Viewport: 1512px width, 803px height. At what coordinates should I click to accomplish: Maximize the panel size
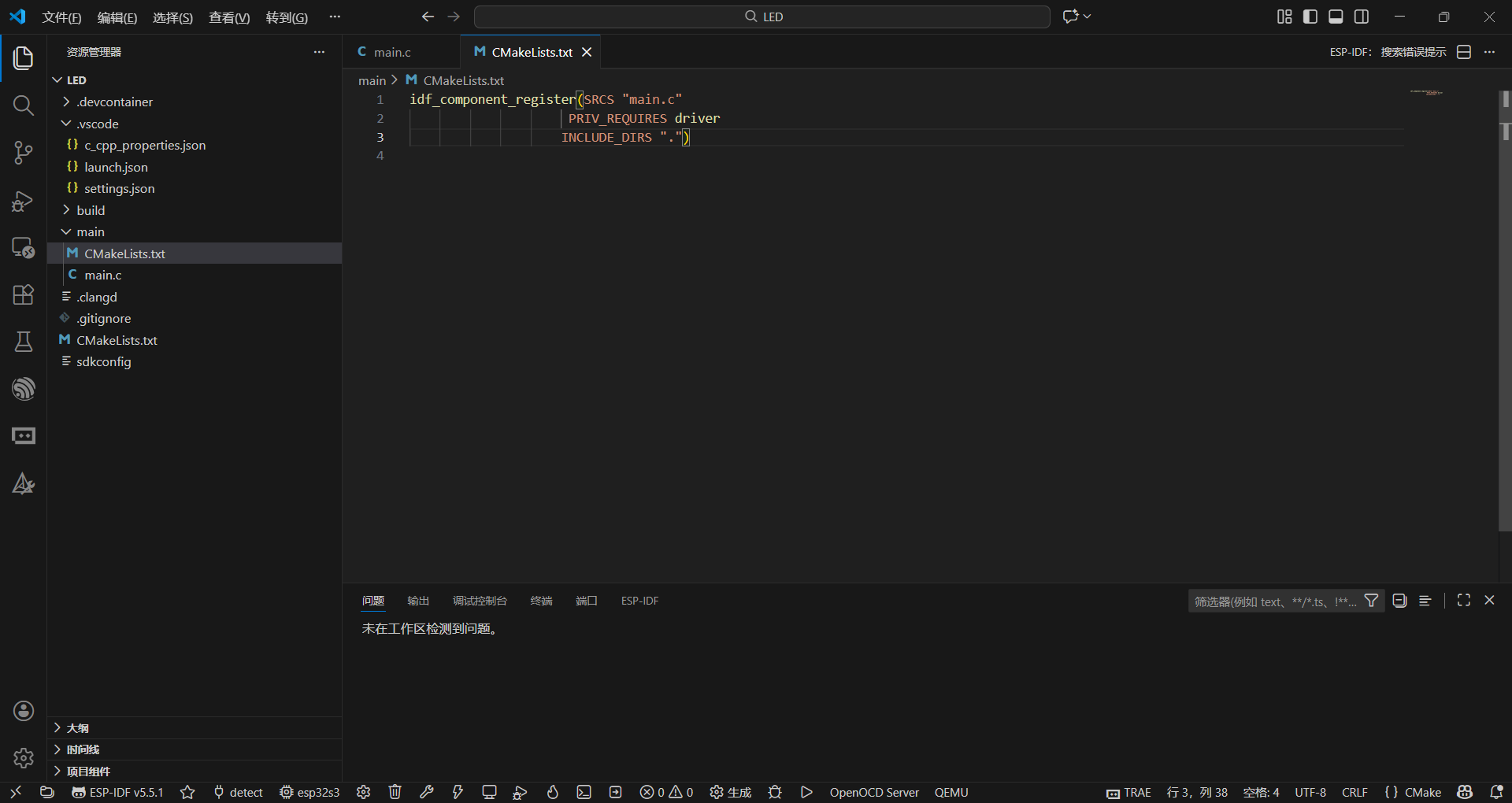[1464, 600]
